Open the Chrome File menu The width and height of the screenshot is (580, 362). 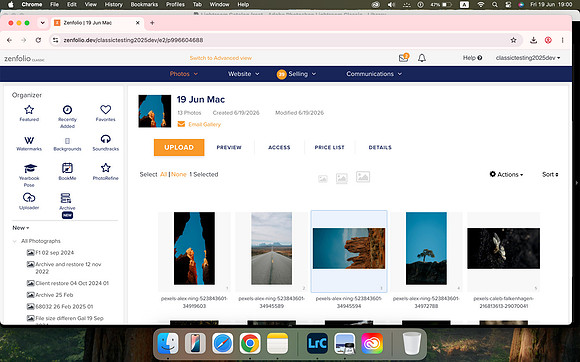54,4
